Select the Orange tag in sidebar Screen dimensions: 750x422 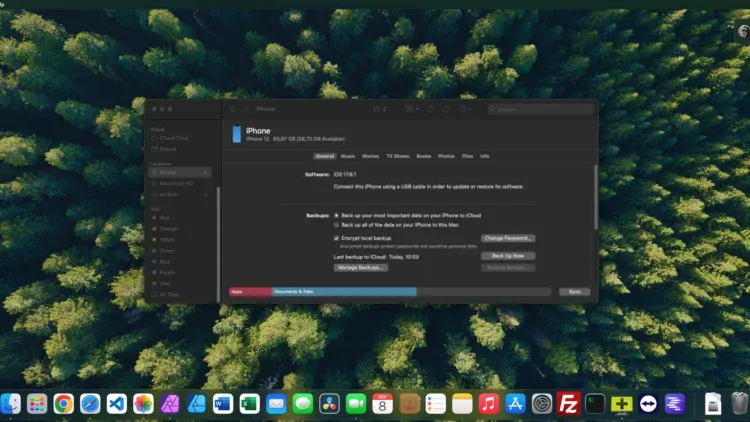(x=168, y=229)
